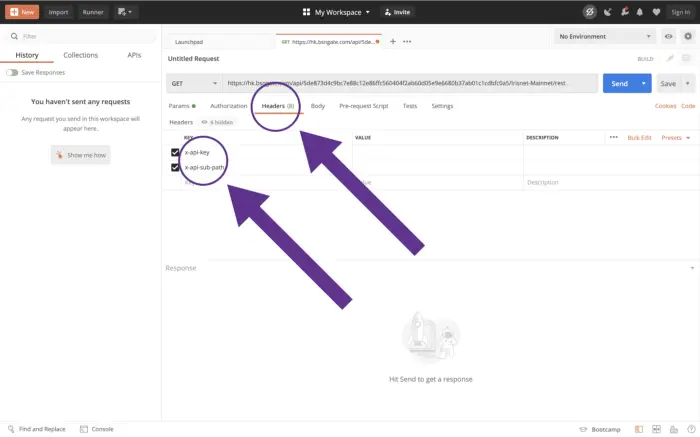Image resolution: width=700 pixels, height=437 pixels.
Task: Open tab options ellipsis menu
Action: (407, 42)
